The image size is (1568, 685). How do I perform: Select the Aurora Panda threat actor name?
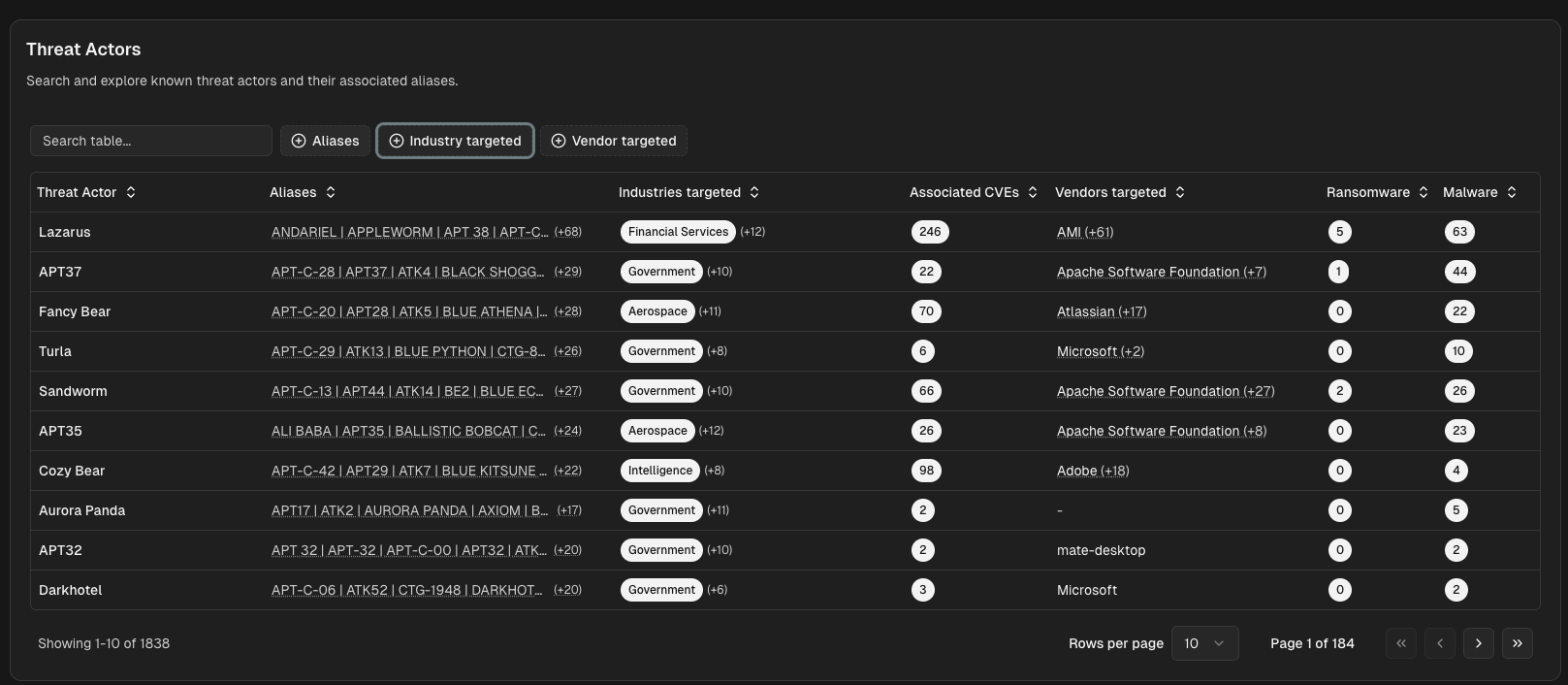(82, 510)
